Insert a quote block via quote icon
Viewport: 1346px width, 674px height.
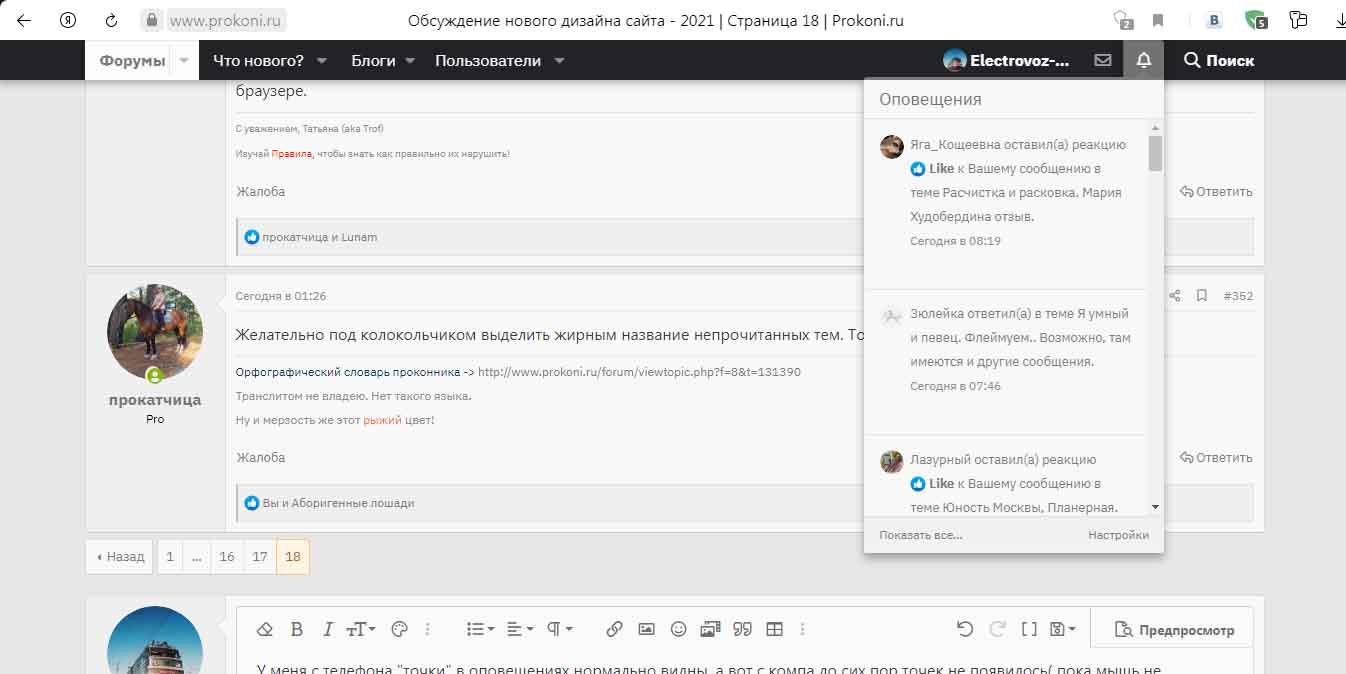click(742, 629)
